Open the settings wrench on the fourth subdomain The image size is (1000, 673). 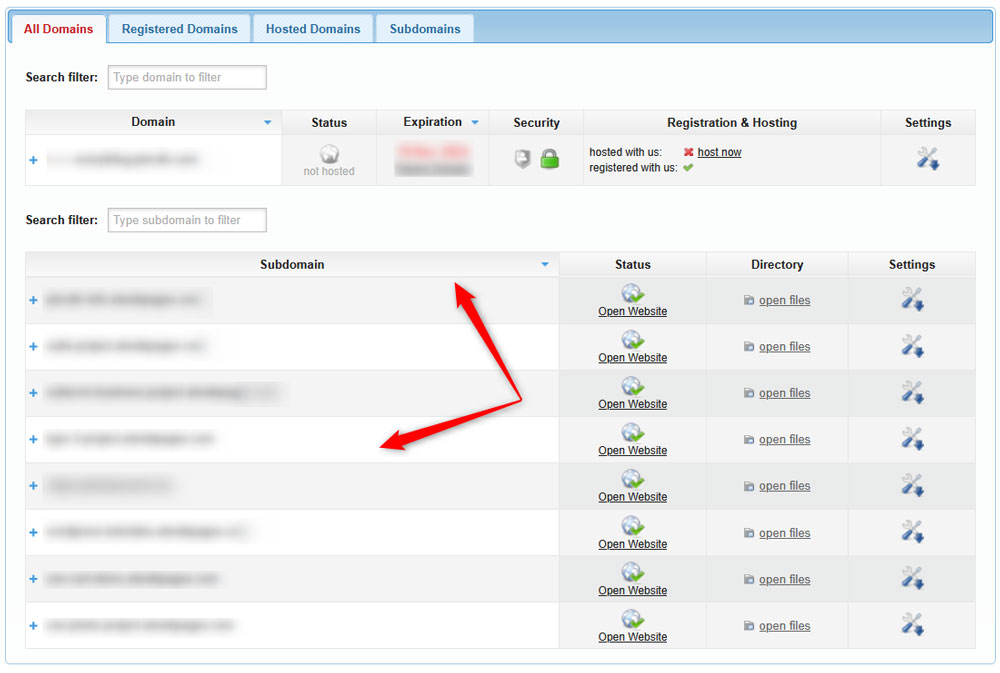(x=911, y=439)
